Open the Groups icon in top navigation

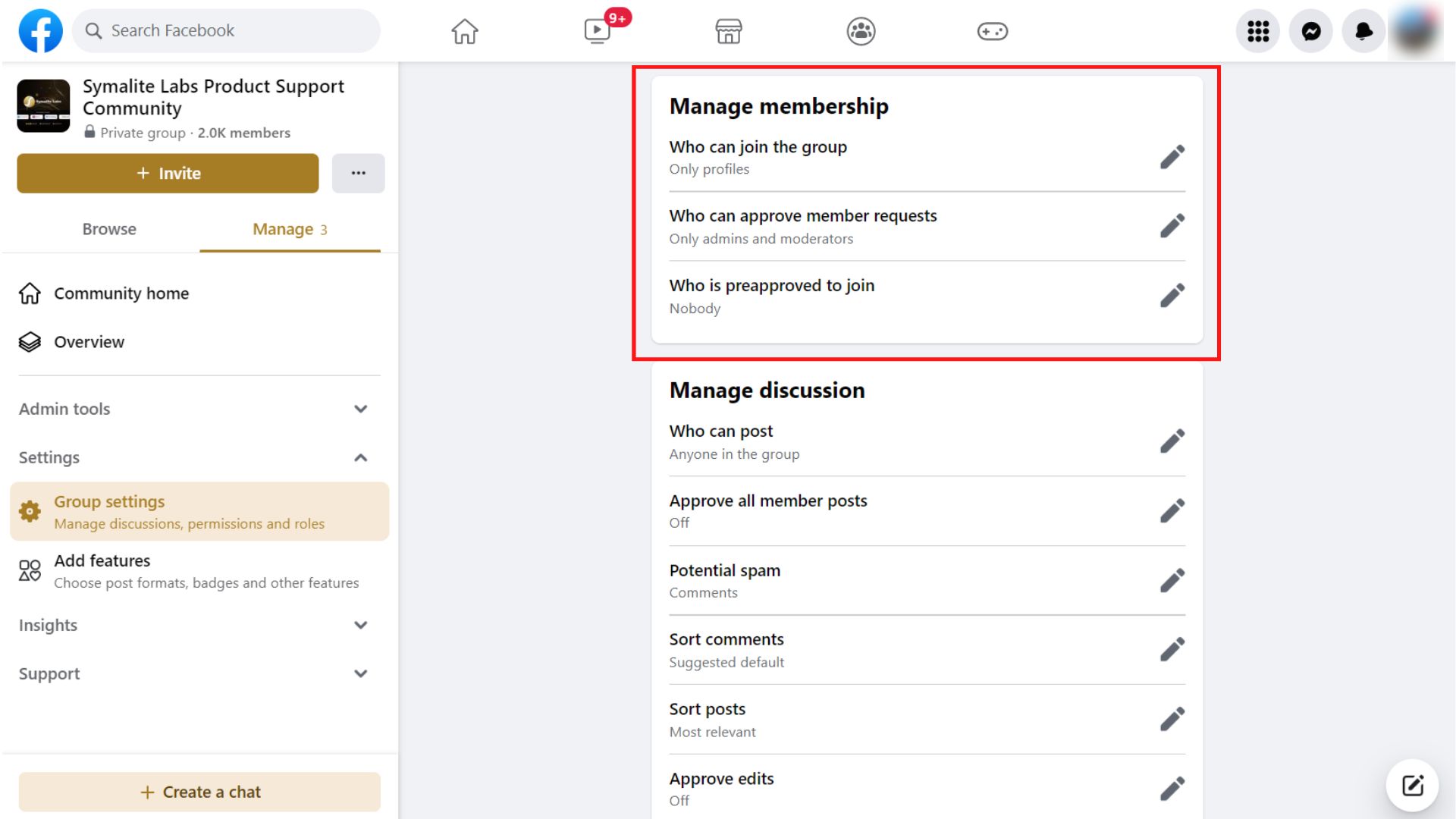click(x=861, y=31)
